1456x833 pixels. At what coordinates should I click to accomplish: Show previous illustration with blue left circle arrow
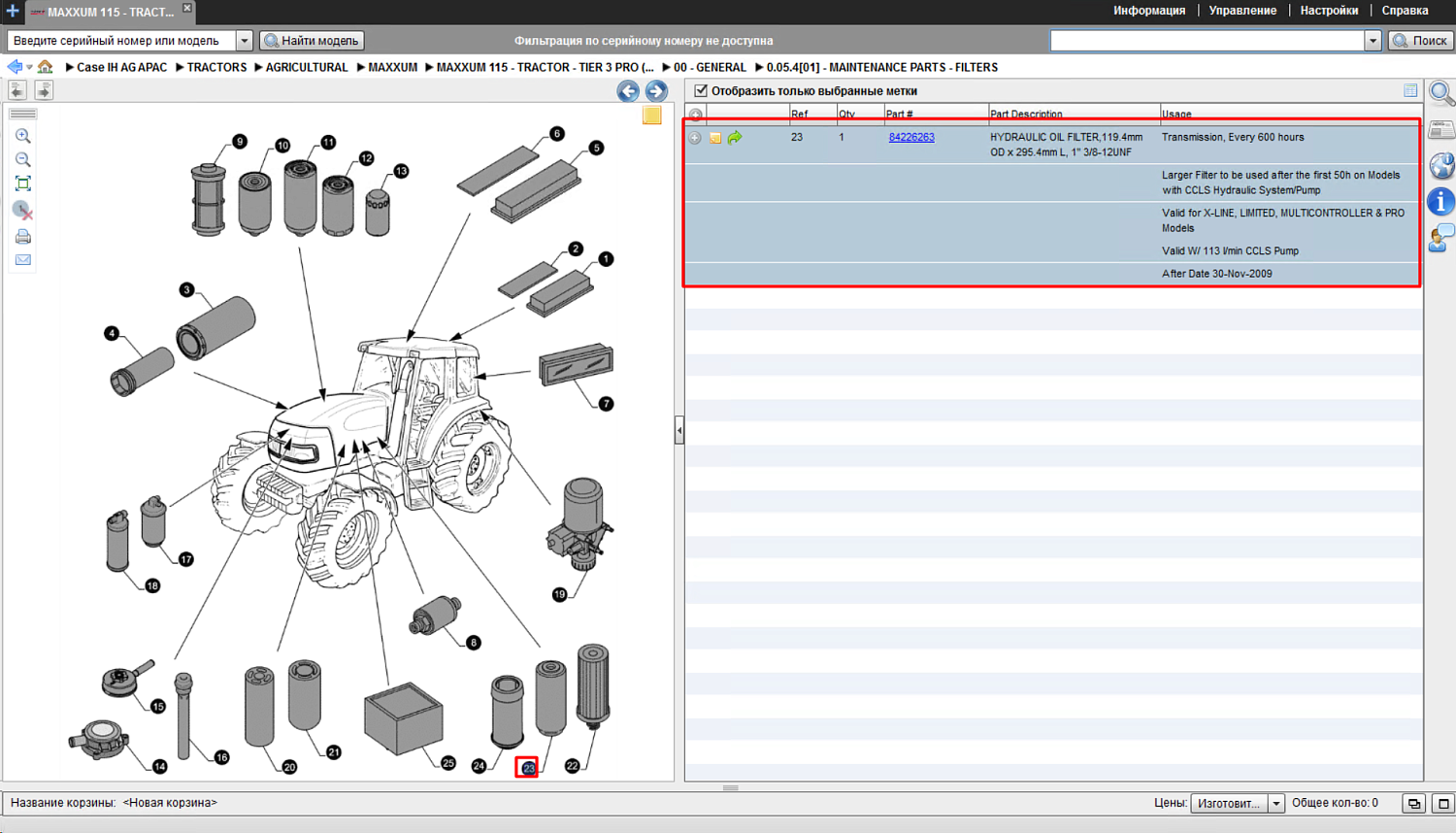coord(628,91)
